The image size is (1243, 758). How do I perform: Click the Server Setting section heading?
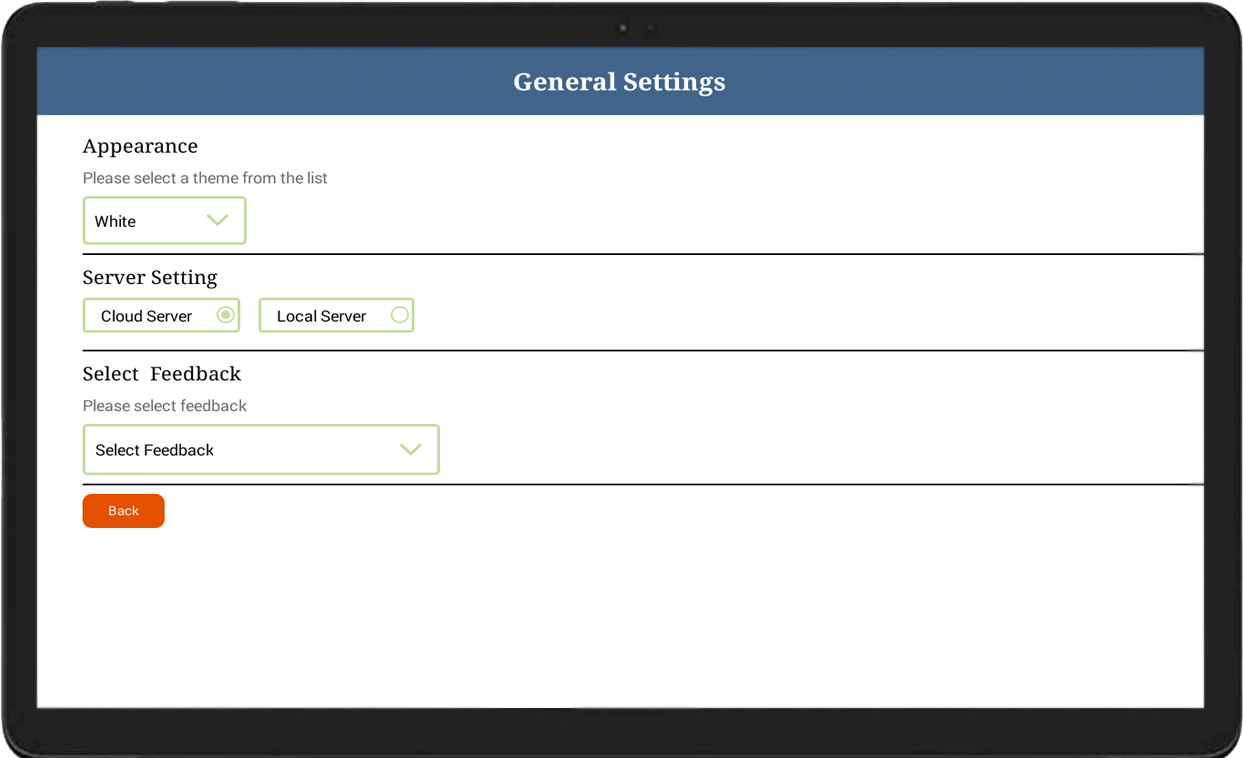pyautogui.click(x=150, y=277)
